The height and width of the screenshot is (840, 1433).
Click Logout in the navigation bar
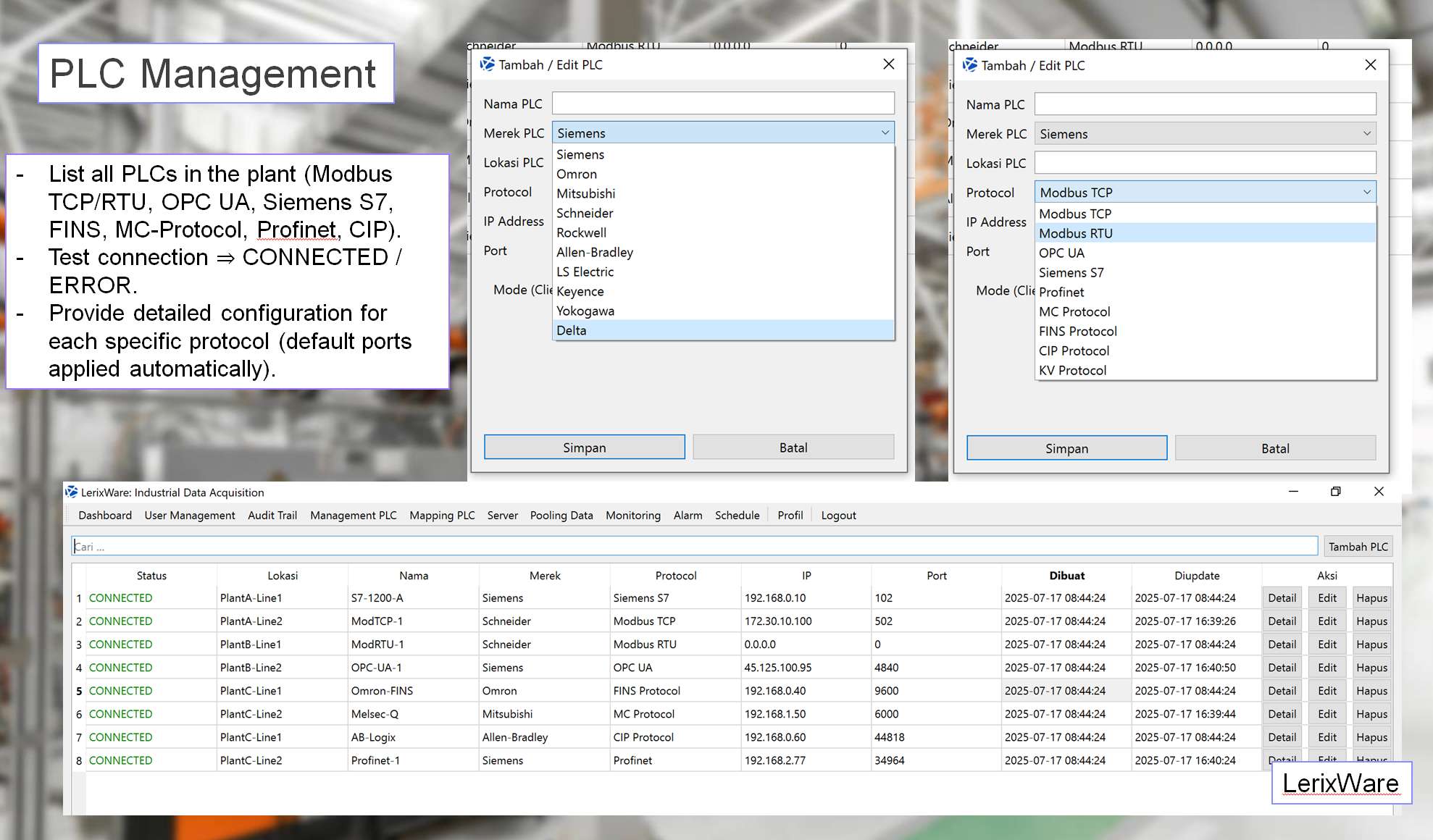pos(838,515)
